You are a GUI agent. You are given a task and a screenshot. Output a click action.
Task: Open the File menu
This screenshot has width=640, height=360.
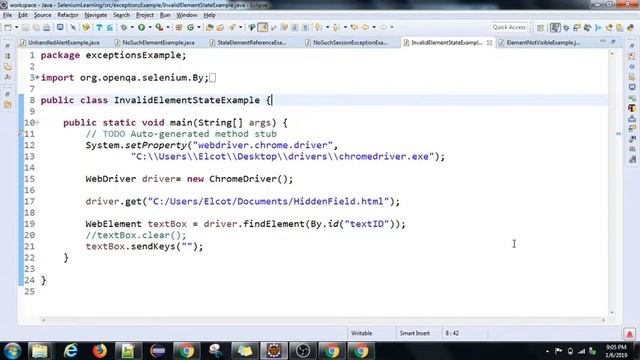(x=7, y=15)
